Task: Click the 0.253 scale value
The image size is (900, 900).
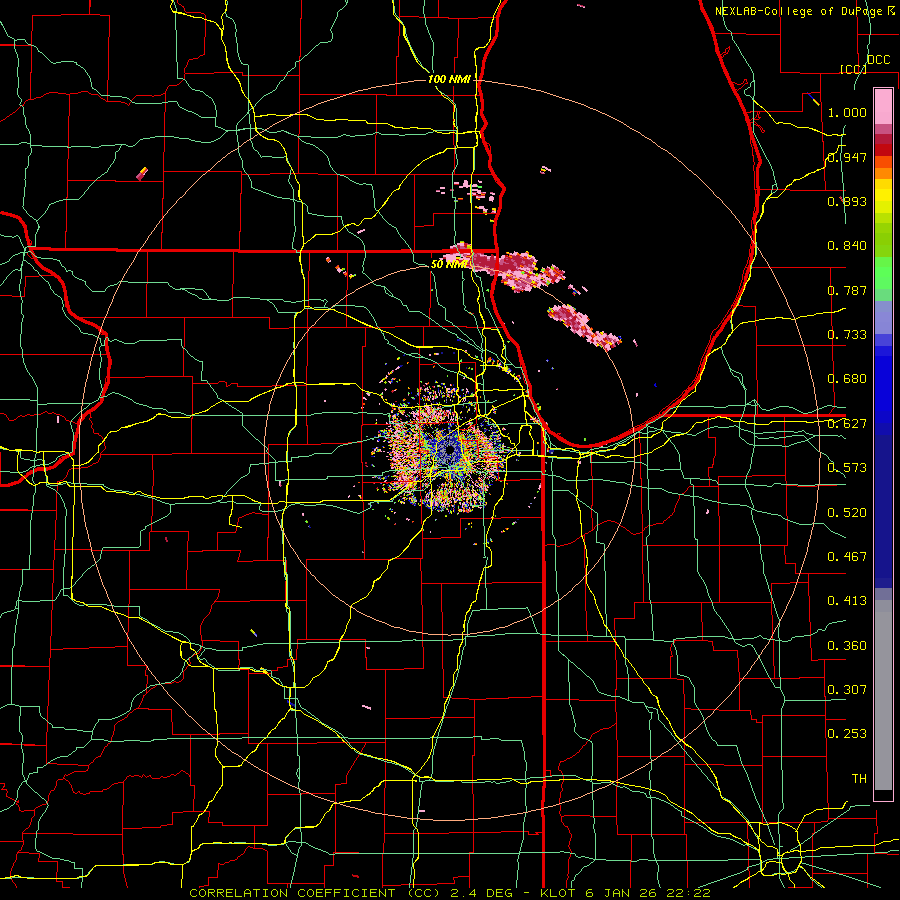Action: 847,734
